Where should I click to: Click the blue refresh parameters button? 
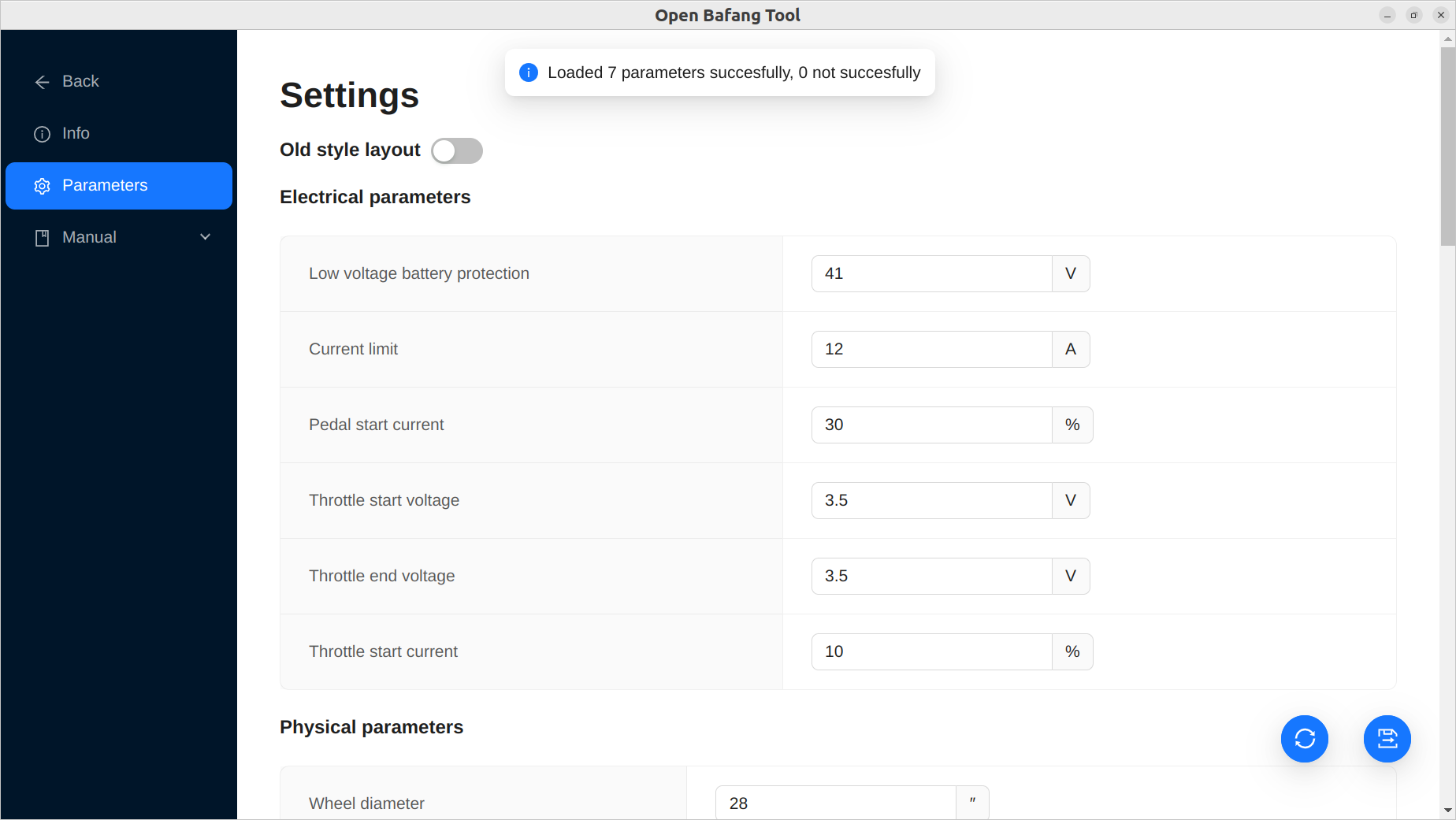(1305, 739)
